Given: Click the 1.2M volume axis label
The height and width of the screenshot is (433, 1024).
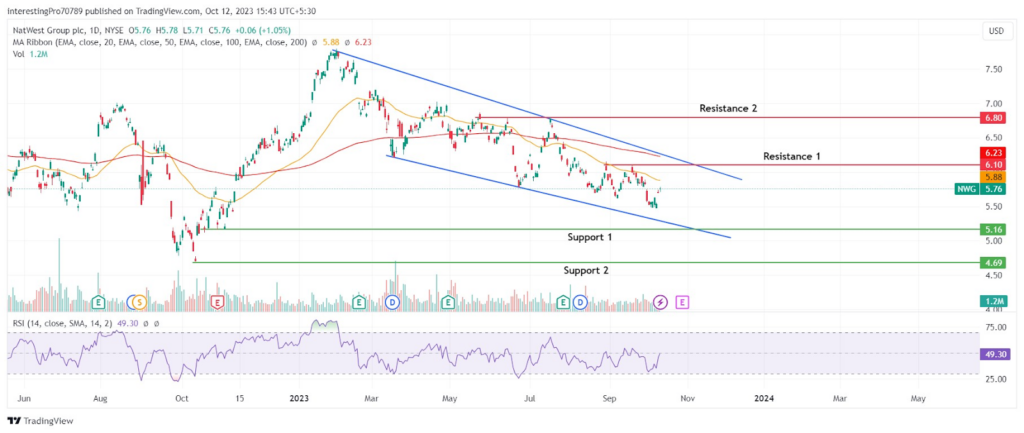Looking at the screenshot, I should pyautogui.click(x=996, y=302).
